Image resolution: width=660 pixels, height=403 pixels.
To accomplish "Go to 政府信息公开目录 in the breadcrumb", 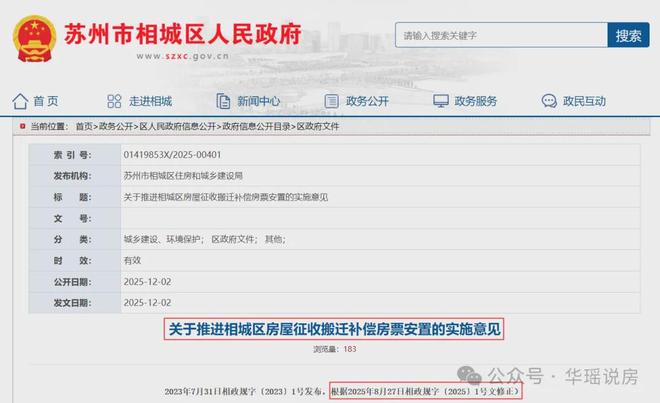I will 256,126.
